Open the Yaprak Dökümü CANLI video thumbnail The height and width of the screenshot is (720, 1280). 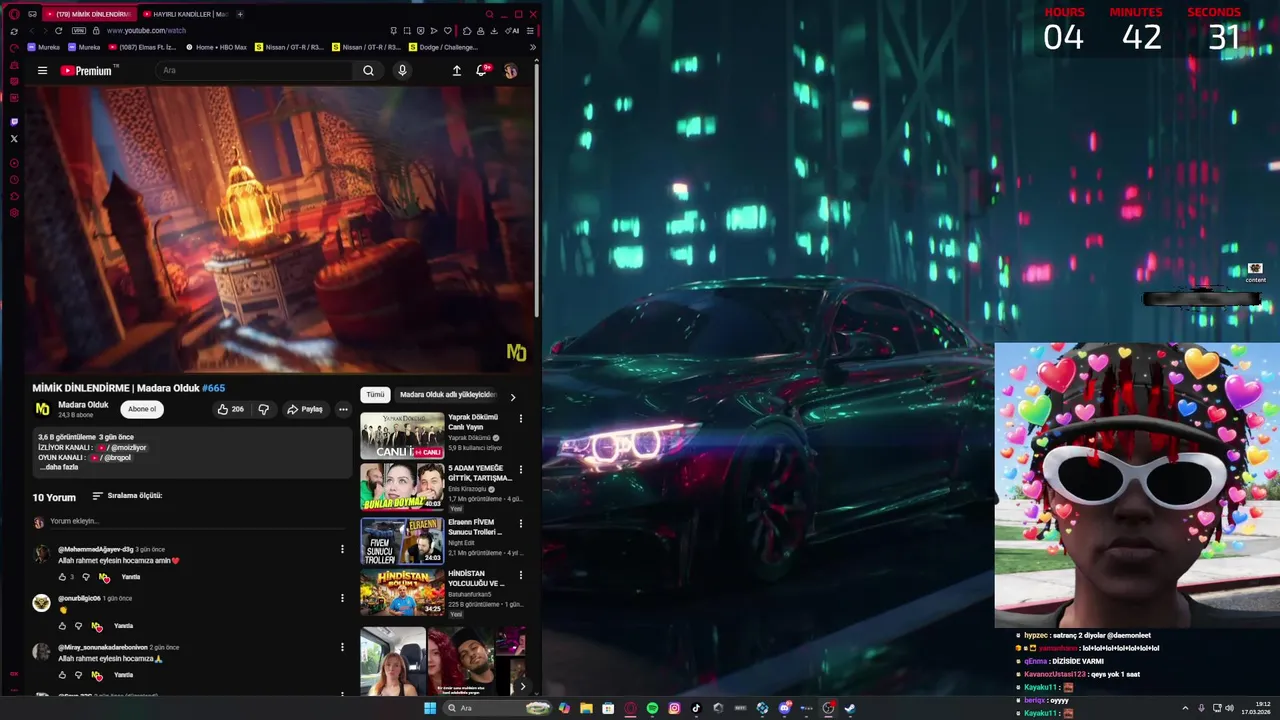tap(402, 436)
